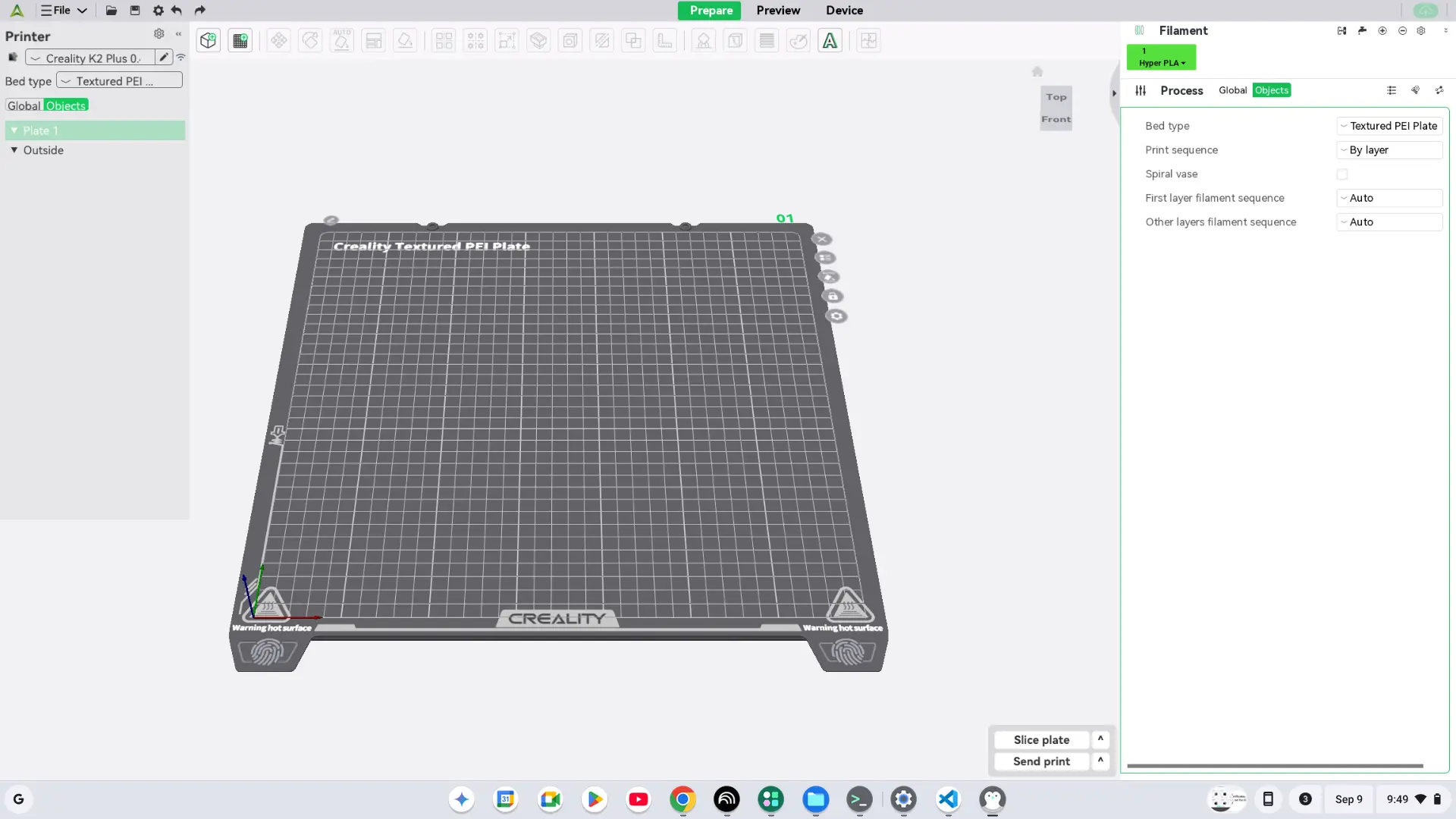The width and height of the screenshot is (1456, 819).
Task: Click the add filament plus icon
Action: (1382, 31)
